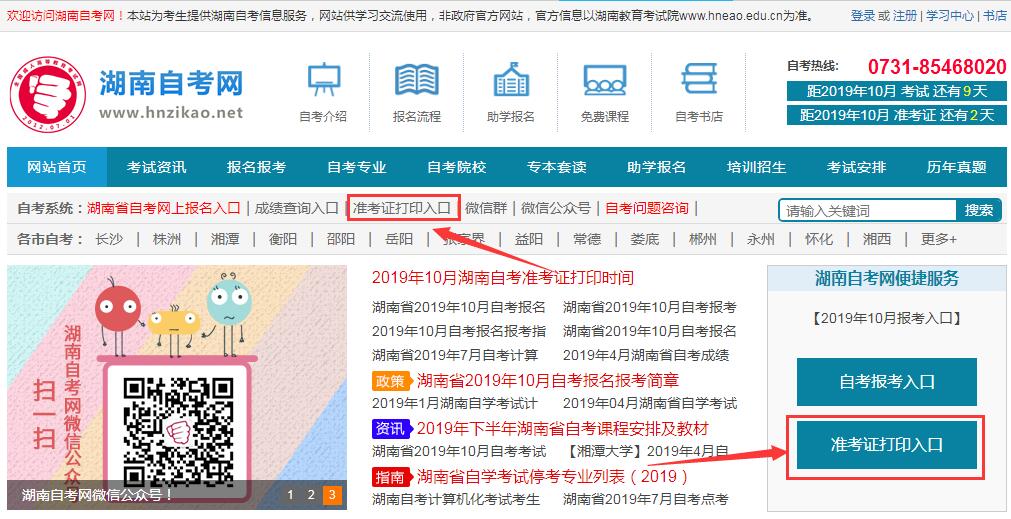Click the 自考书店 stacked books icon
1011x519 pixels.
[x=698, y=80]
